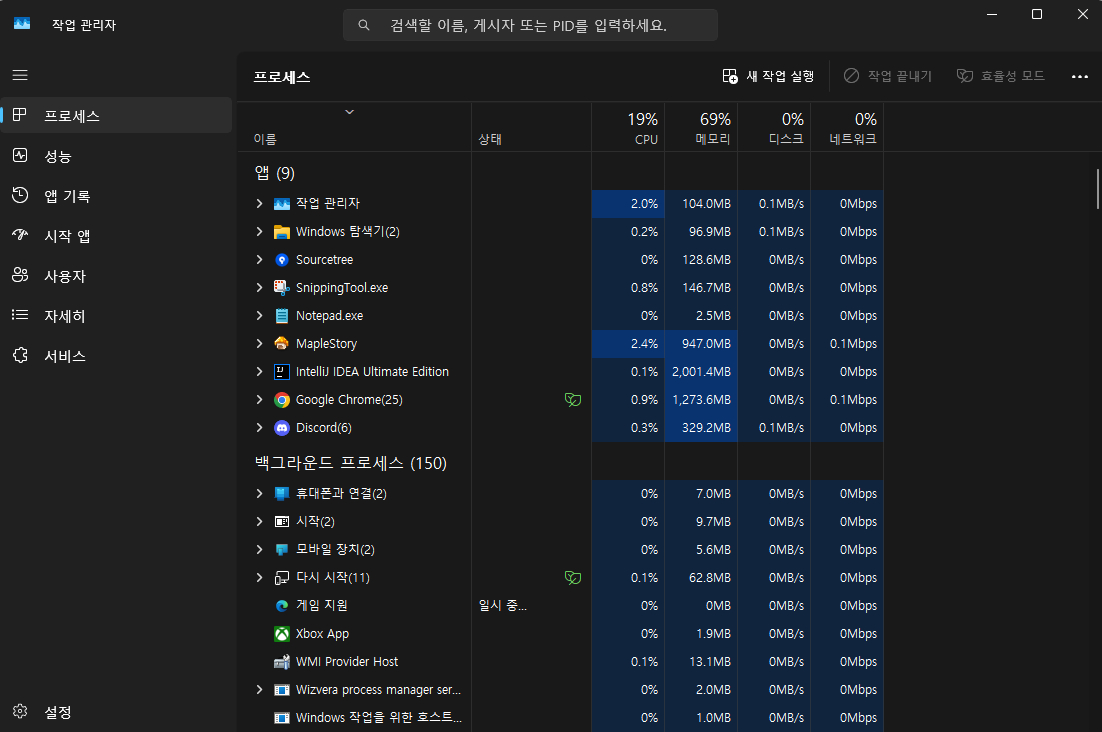Click the SnippingTool.exe icon
Viewport: 1102px width, 732px height.
pos(282,288)
